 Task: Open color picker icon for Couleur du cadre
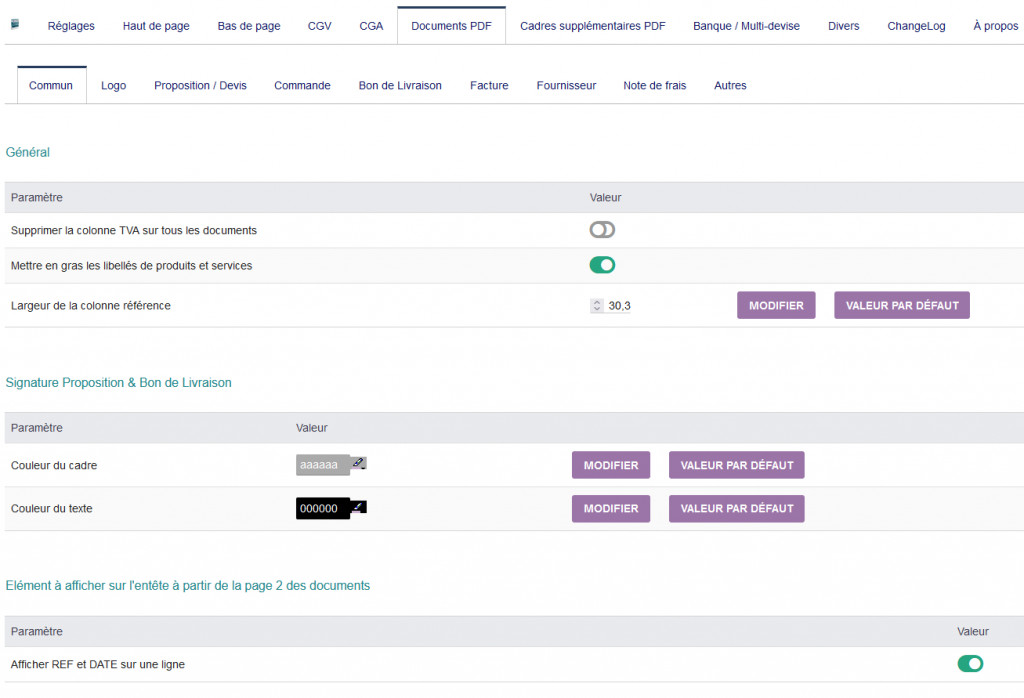click(359, 463)
